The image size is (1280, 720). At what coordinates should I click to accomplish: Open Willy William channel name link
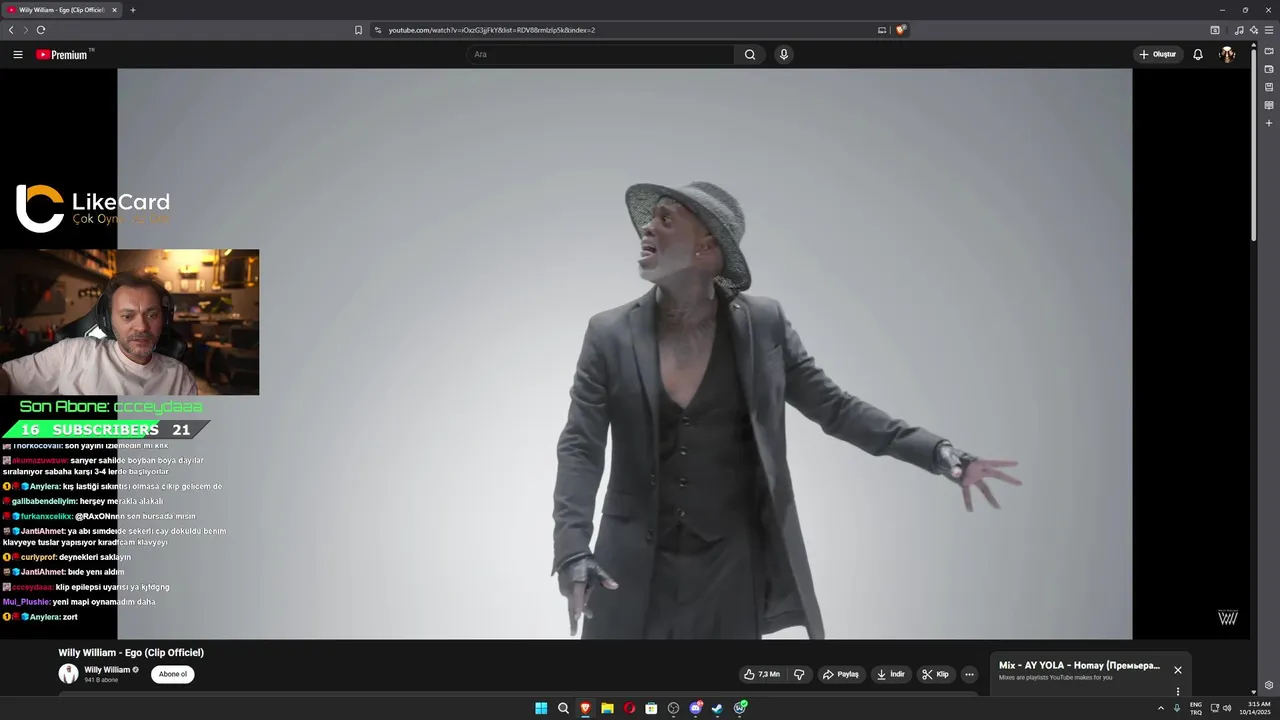[107, 670]
